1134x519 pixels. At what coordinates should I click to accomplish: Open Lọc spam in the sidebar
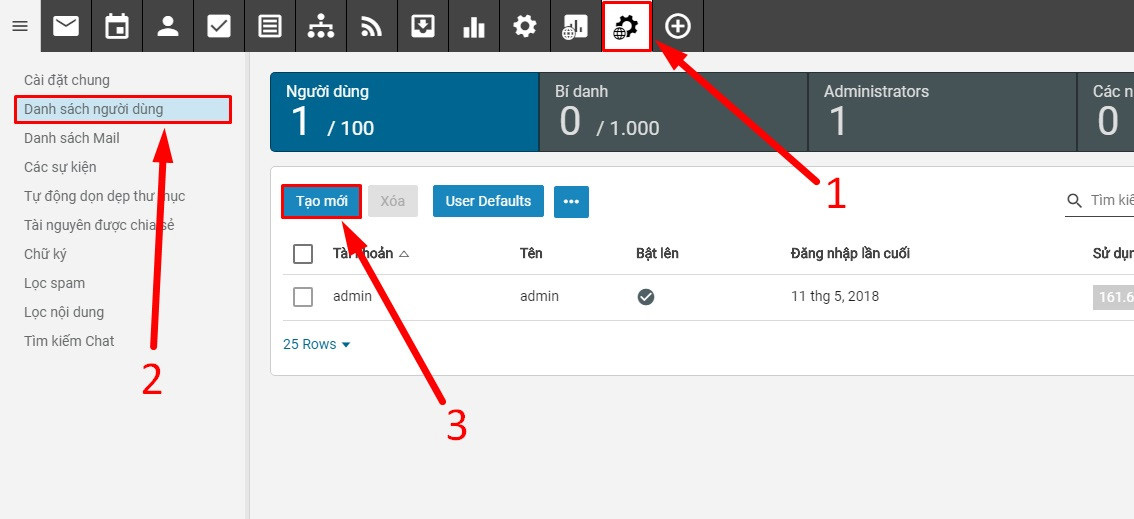tap(55, 283)
